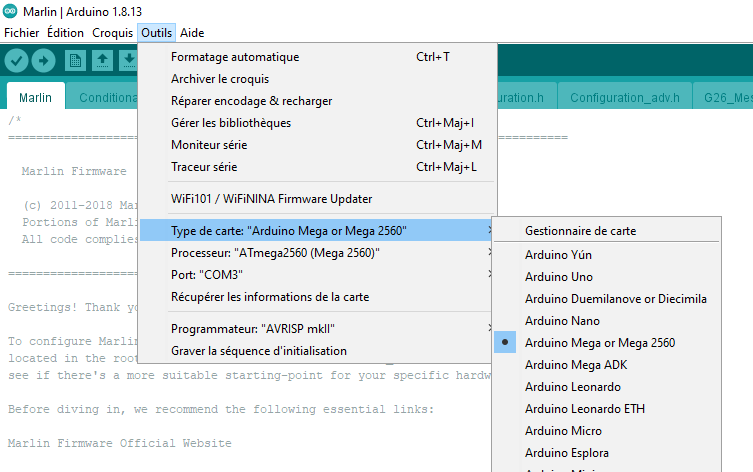Viewport: 753px width, 472px height.
Task: Expand the Programmateur AVRISP mkII submenu
Action: pyautogui.click(x=317, y=328)
